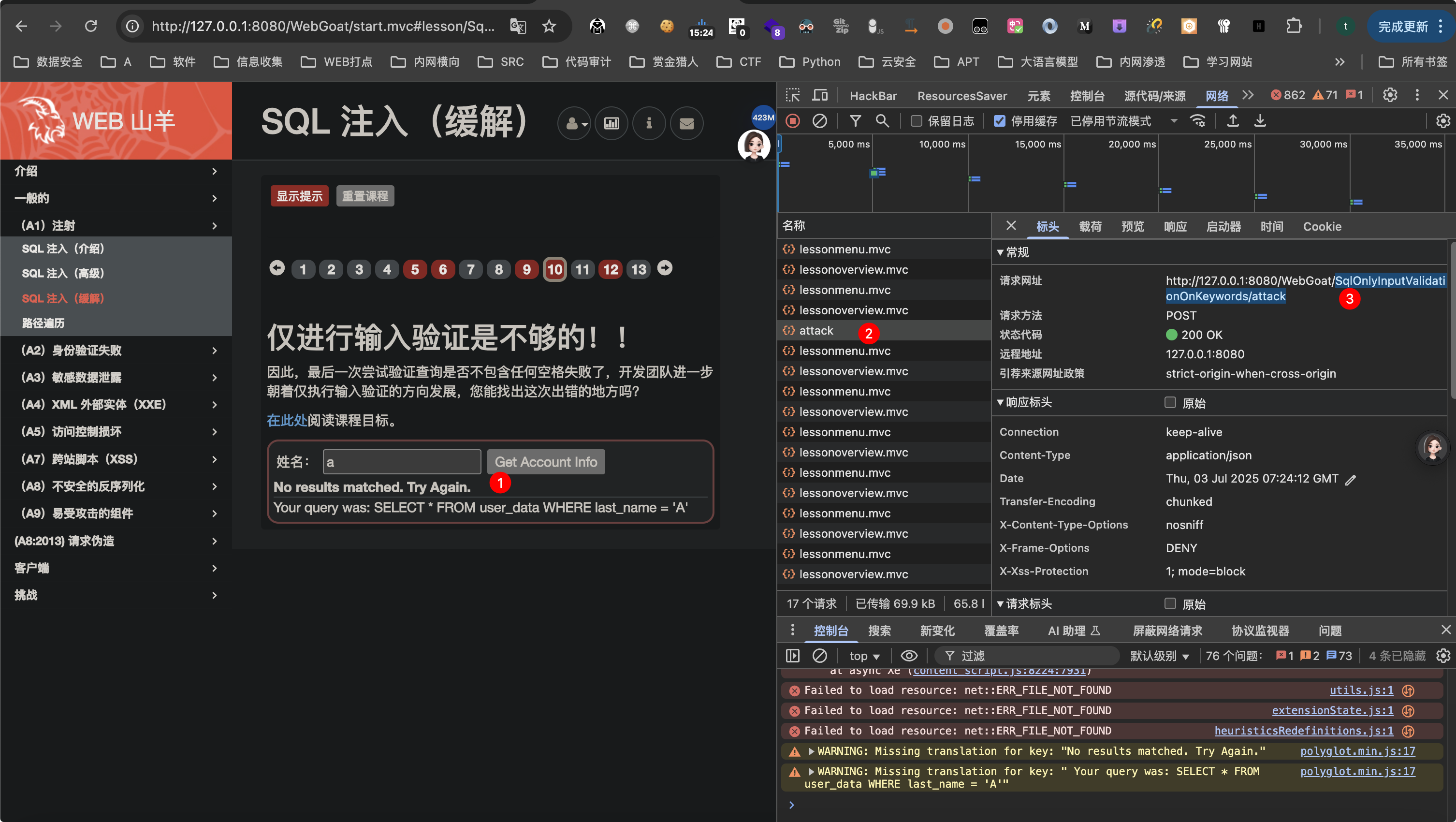Open network search magnifier icon
Image resolution: width=1456 pixels, height=822 pixels.
pyautogui.click(x=882, y=120)
